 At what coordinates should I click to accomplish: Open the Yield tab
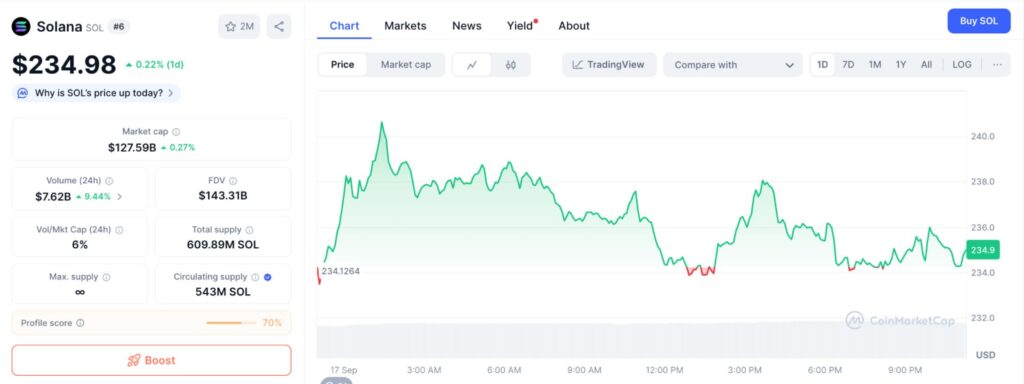pos(522,26)
